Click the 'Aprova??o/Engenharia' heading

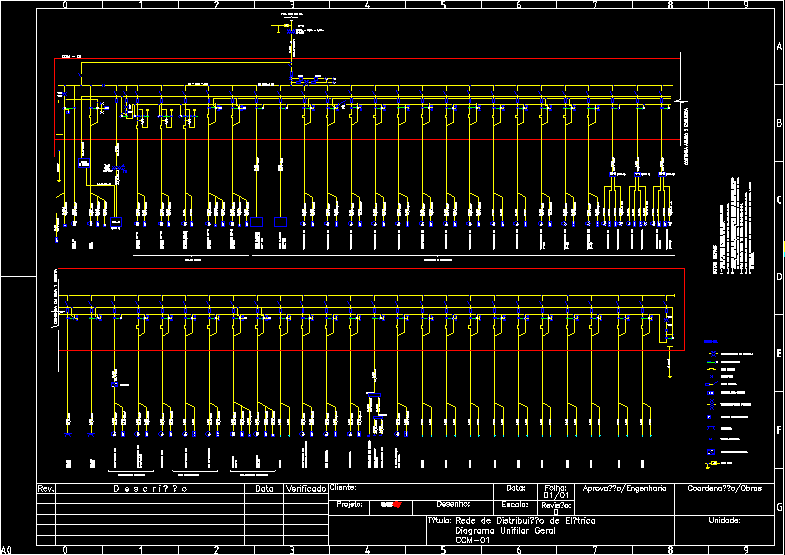pyautogui.click(x=624, y=488)
